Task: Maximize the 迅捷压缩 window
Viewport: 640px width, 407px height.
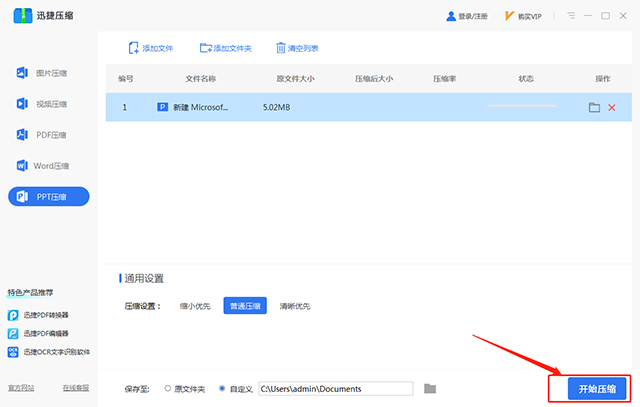Action: 606,16
